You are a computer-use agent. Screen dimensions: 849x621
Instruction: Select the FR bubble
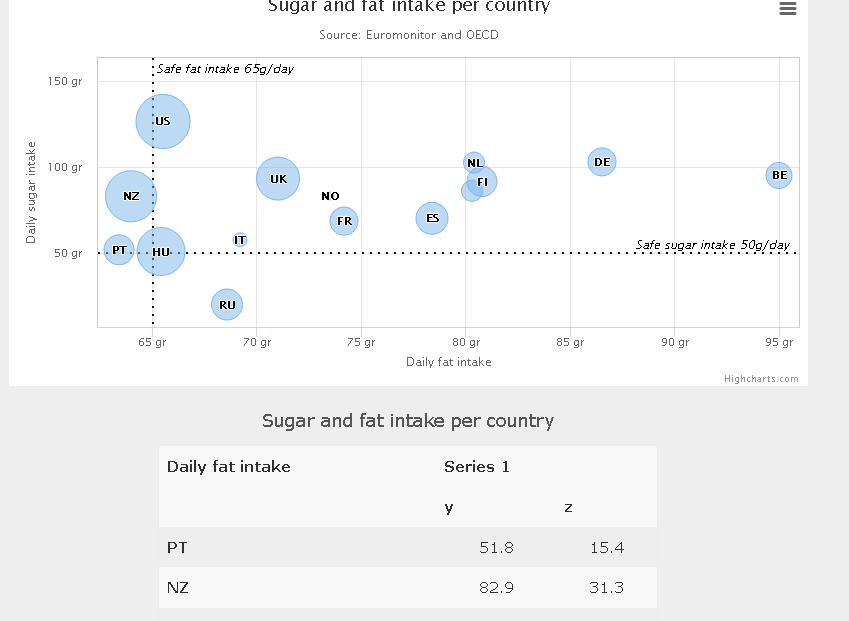click(x=343, y=221)
